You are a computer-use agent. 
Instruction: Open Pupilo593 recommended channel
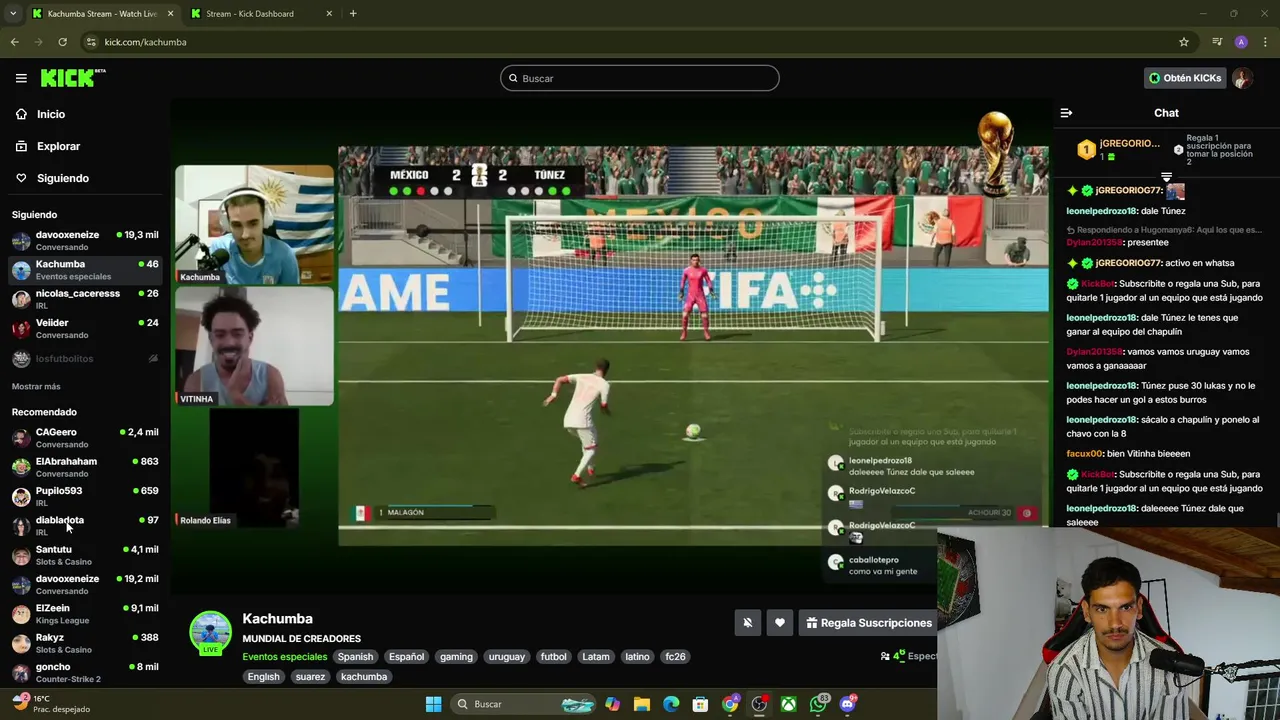pyautogui.click(x=84, y=496)
